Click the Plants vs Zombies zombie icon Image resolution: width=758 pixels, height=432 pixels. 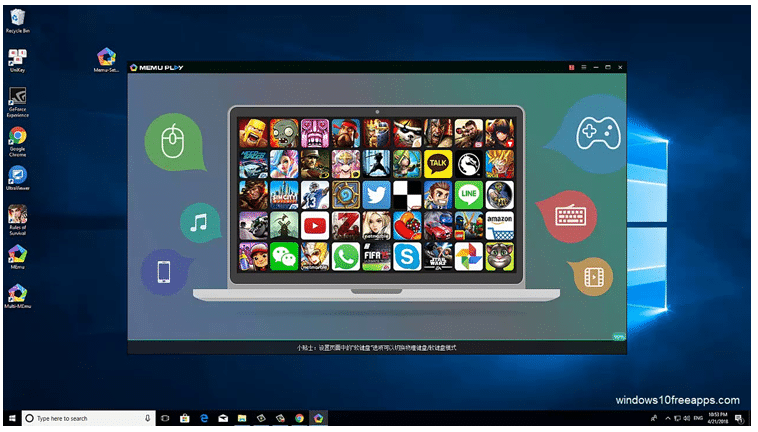(284, 133)
